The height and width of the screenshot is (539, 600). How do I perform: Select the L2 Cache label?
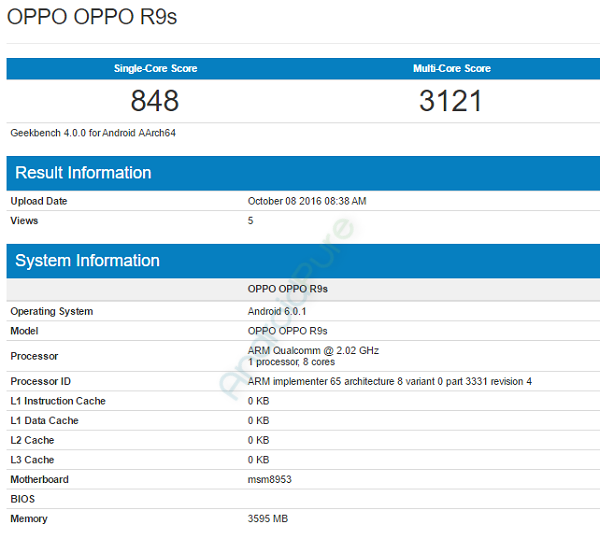tap(32, 440)
